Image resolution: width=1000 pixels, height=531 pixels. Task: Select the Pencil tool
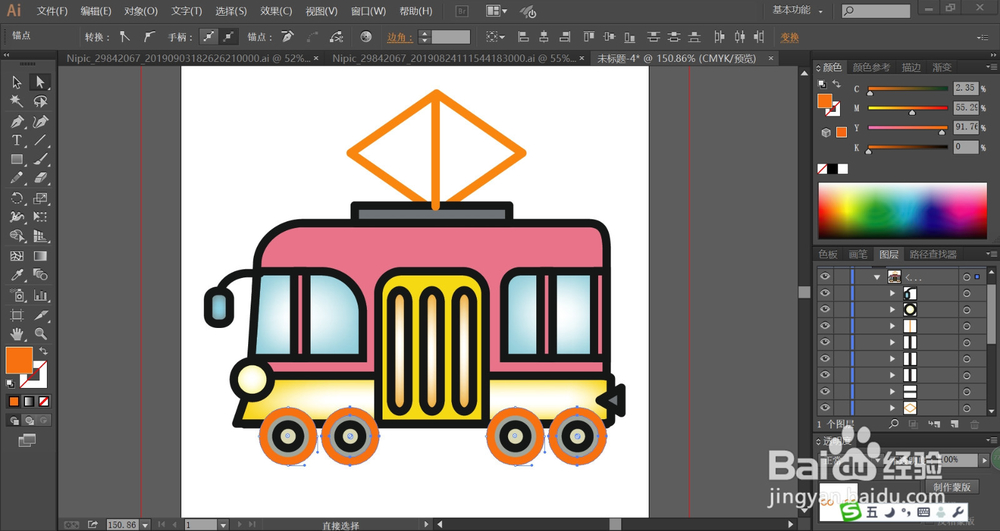[x=17, y=178]
